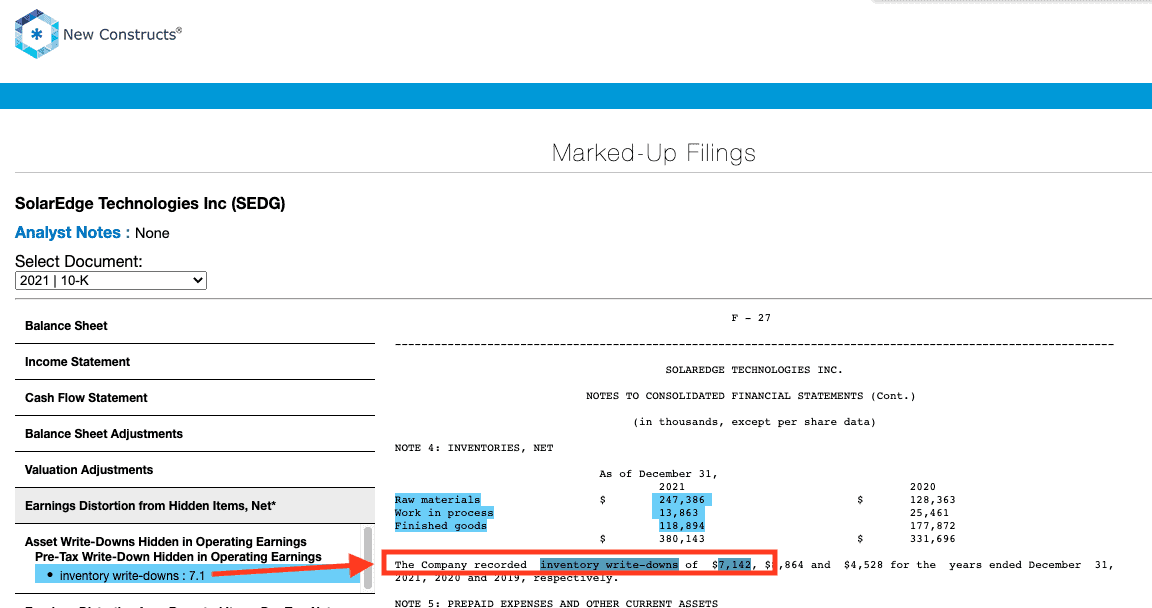Click the 'in thousands, except per share data' line
The height and width of the screenshot is (608, 1152).
(x=755, y=422)
